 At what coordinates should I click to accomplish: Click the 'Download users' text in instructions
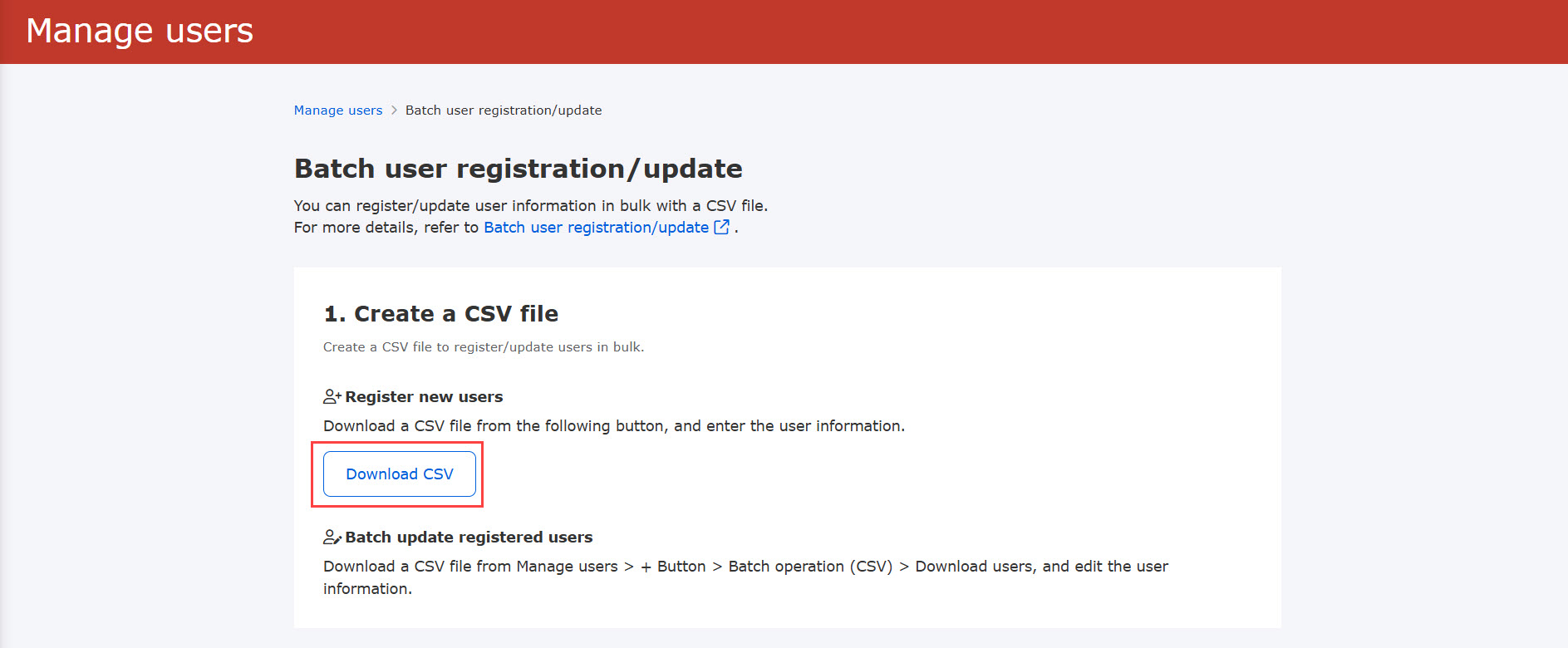974,567
